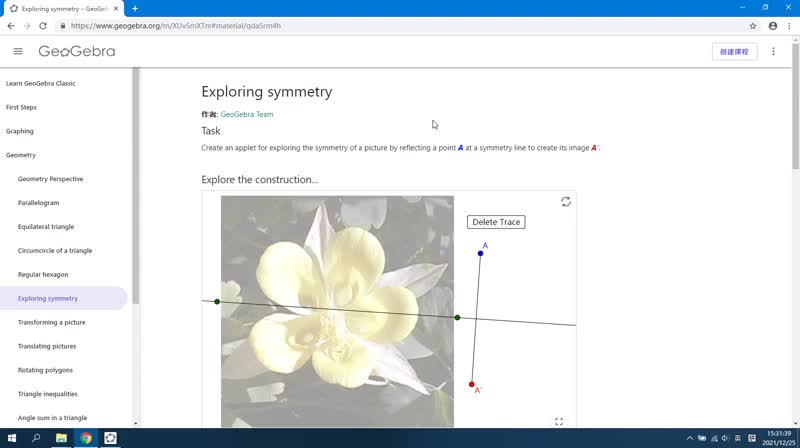
Task: Open File Explorer from the taskbar
Action: coord(61,438)
